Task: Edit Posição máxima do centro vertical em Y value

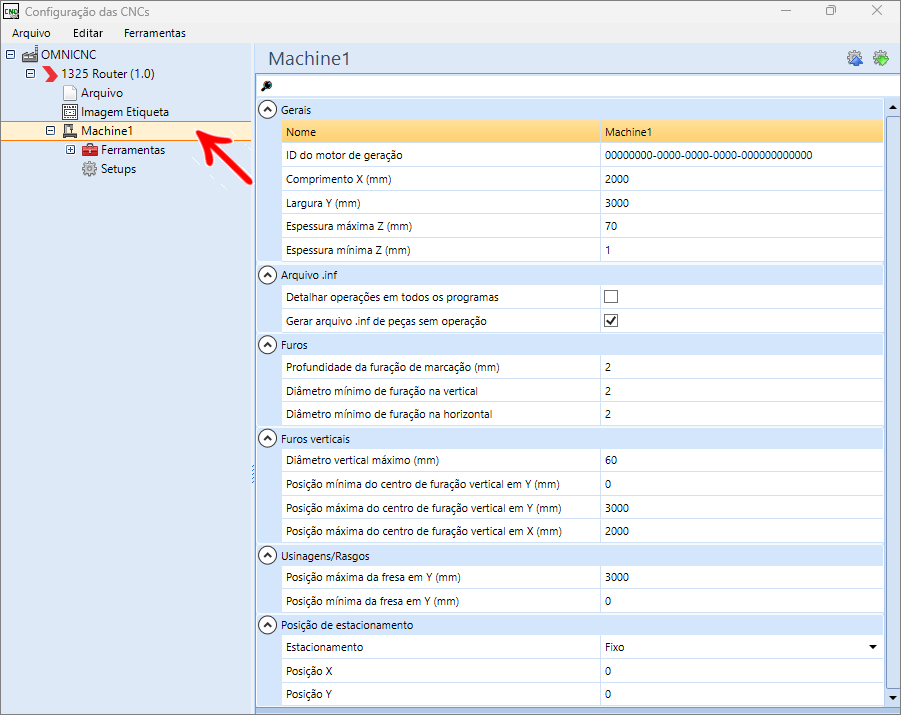Action: 741,508
